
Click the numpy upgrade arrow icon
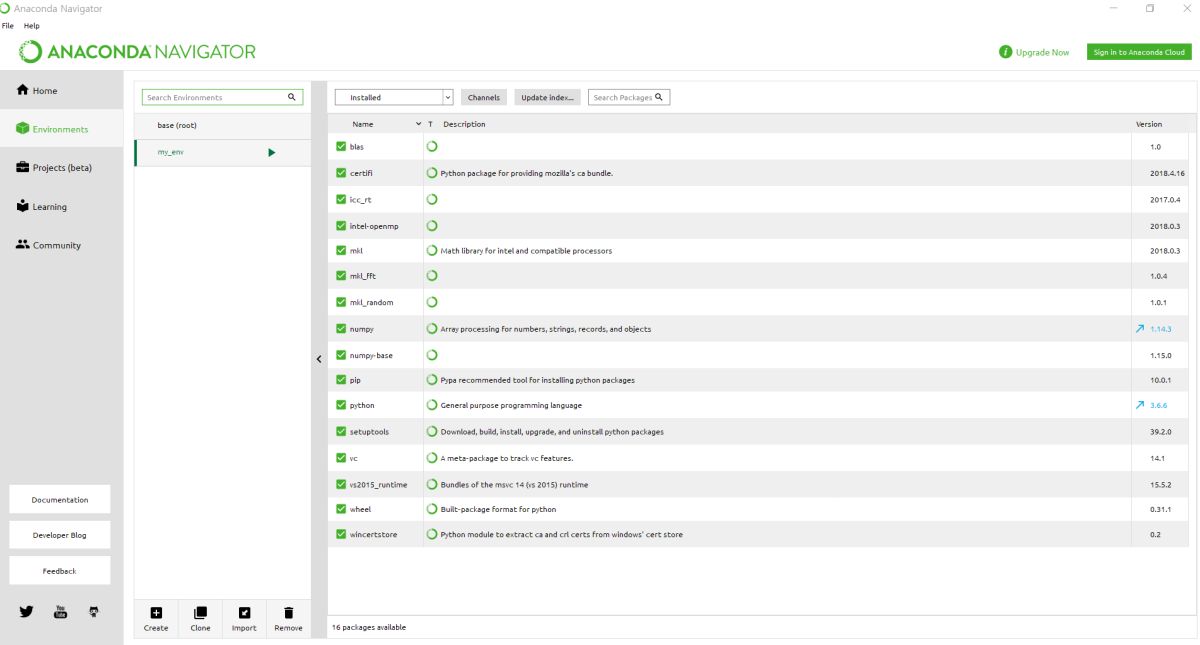pos(1140,329)
